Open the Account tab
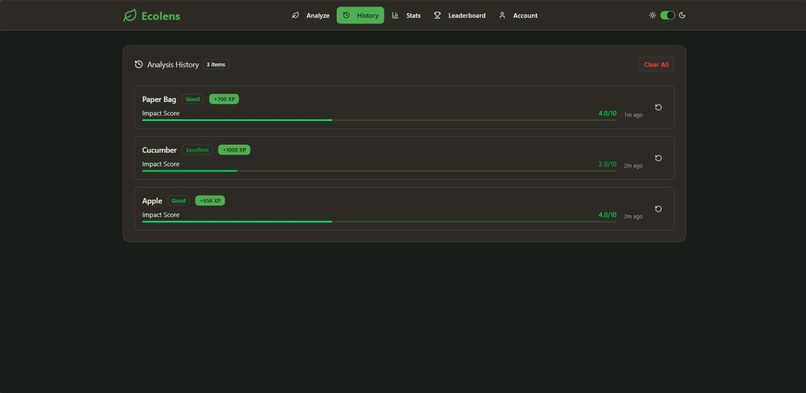The height and width of the screenshot is (393, 806). 518,15
